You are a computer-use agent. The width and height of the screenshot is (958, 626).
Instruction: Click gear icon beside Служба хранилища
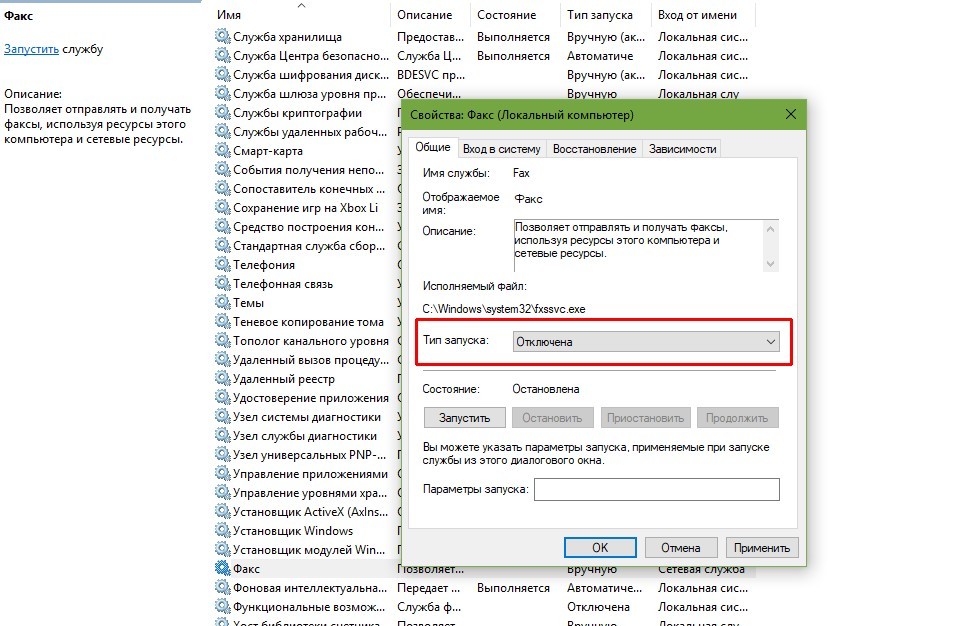(x=222, y=37)
